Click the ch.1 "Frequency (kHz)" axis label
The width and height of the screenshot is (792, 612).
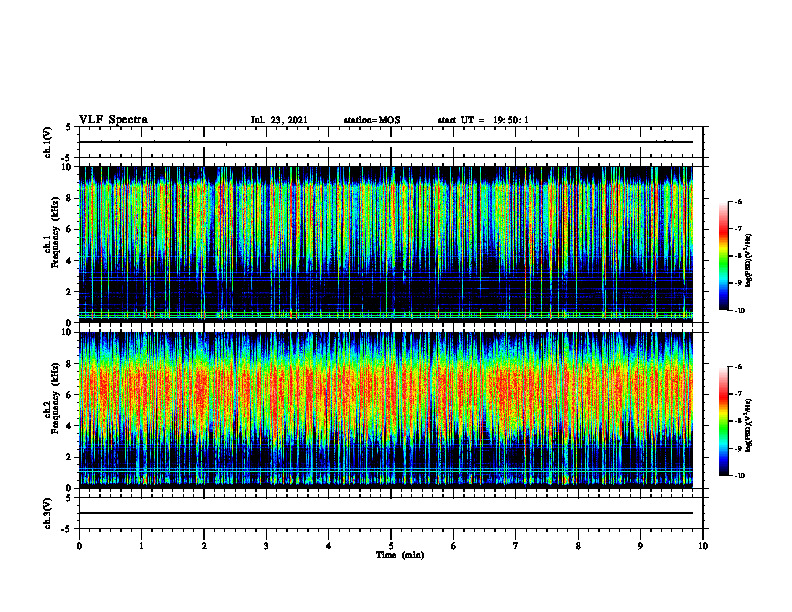(55, 232)
